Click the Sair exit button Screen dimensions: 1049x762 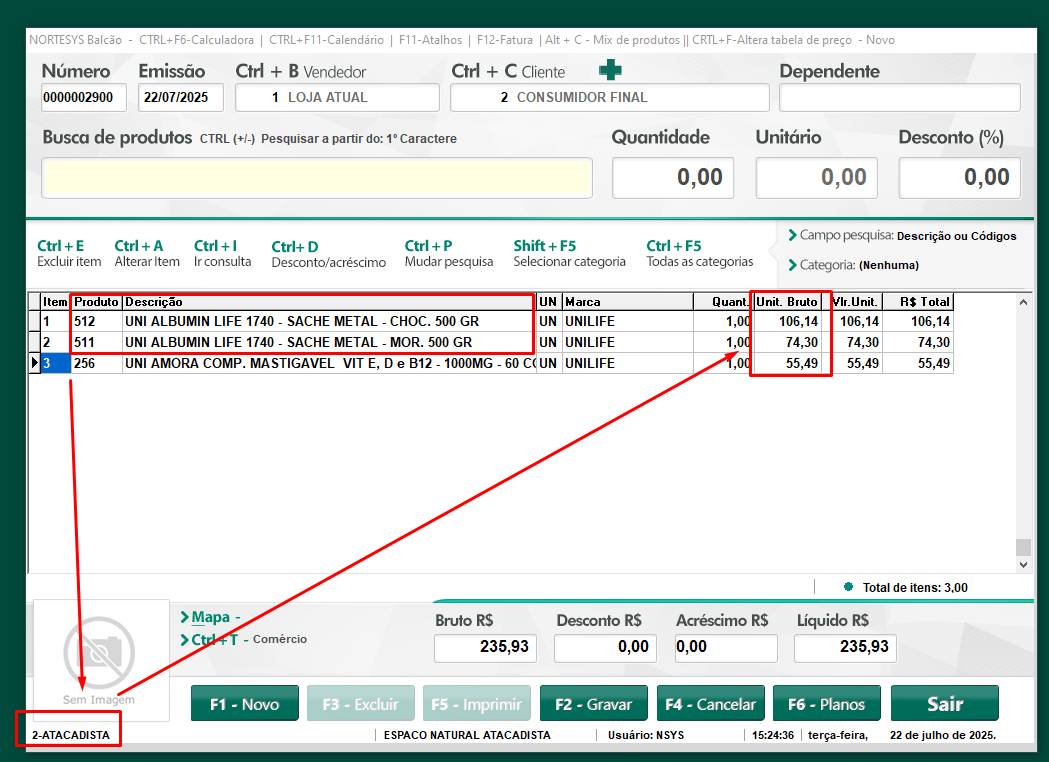944,704
